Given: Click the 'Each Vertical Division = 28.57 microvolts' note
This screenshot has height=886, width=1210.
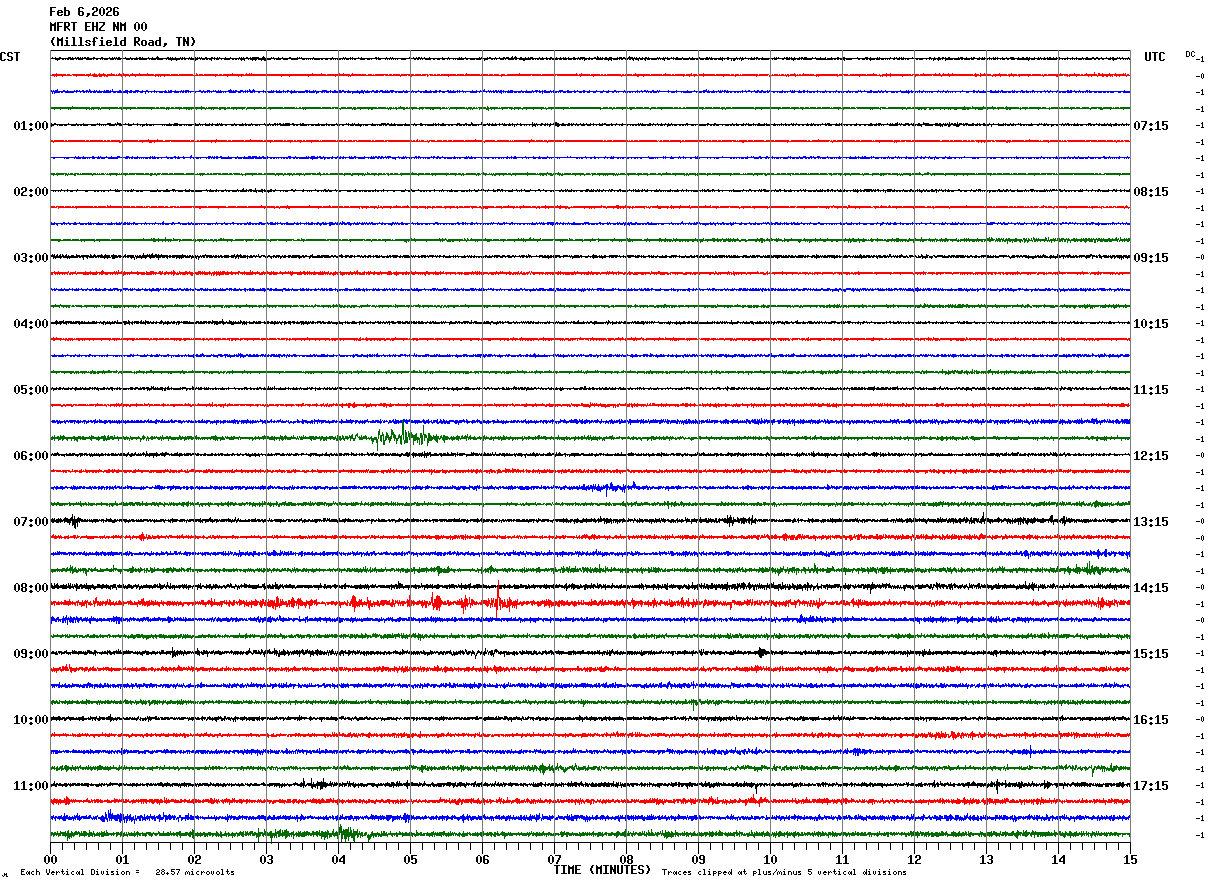Looking at the screenshot, I should pyautogui.click(x=127, y=873).
